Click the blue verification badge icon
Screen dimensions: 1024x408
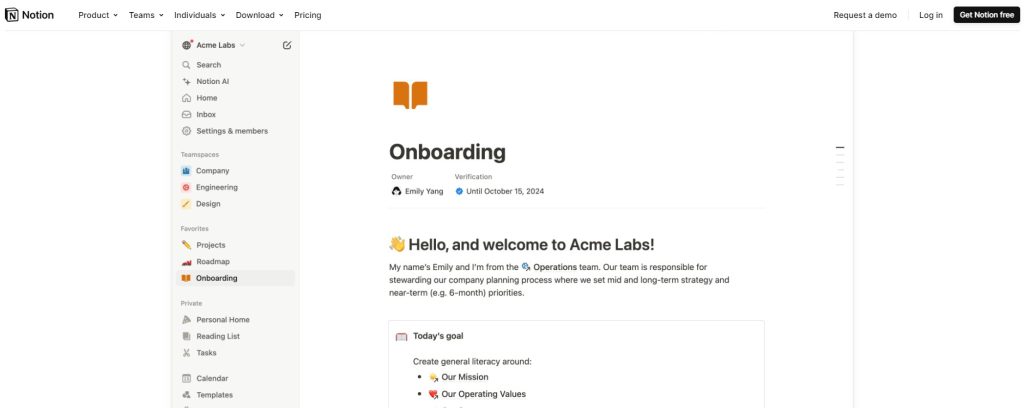459,191
